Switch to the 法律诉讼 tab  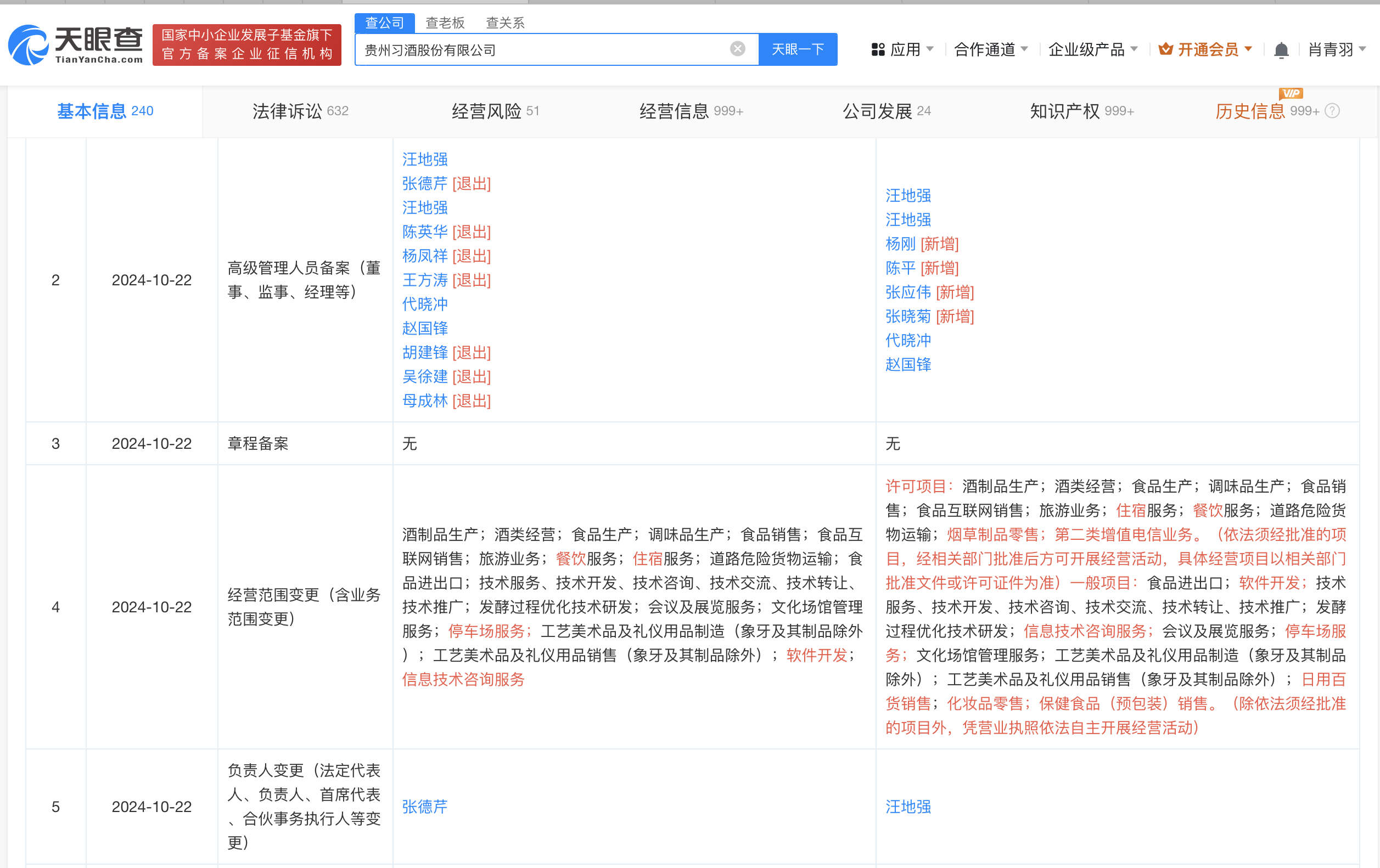[x=300, y=111]
